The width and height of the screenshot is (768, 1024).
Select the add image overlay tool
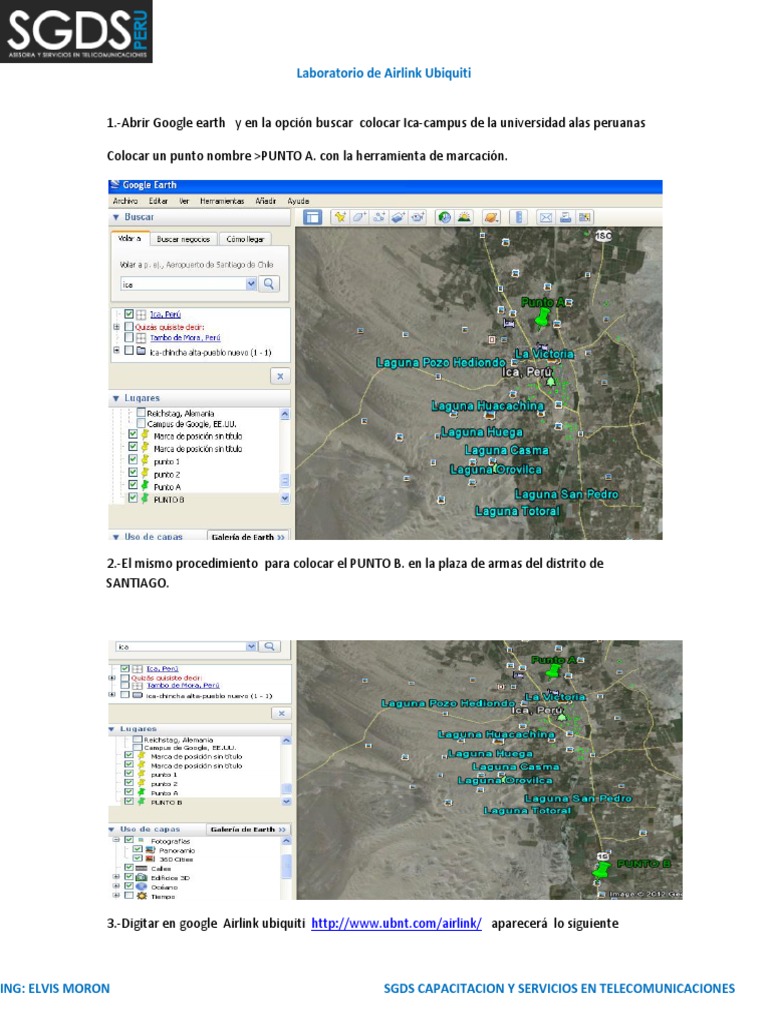pyautogui.click(x=398, y=217)
